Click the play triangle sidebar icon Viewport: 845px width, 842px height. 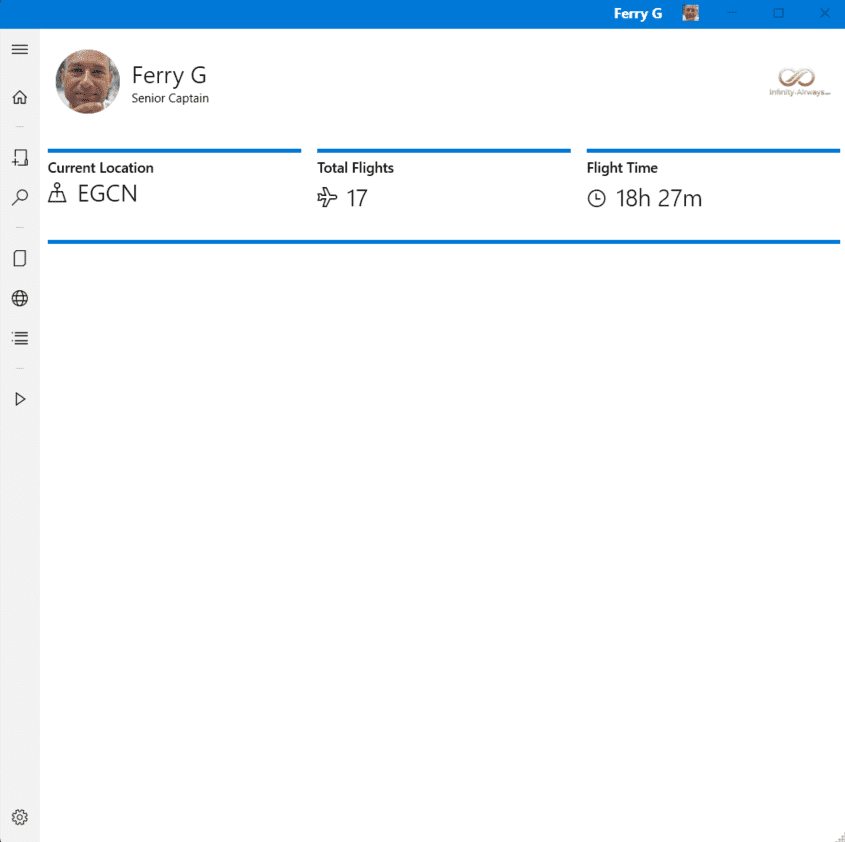click(20, 399)
